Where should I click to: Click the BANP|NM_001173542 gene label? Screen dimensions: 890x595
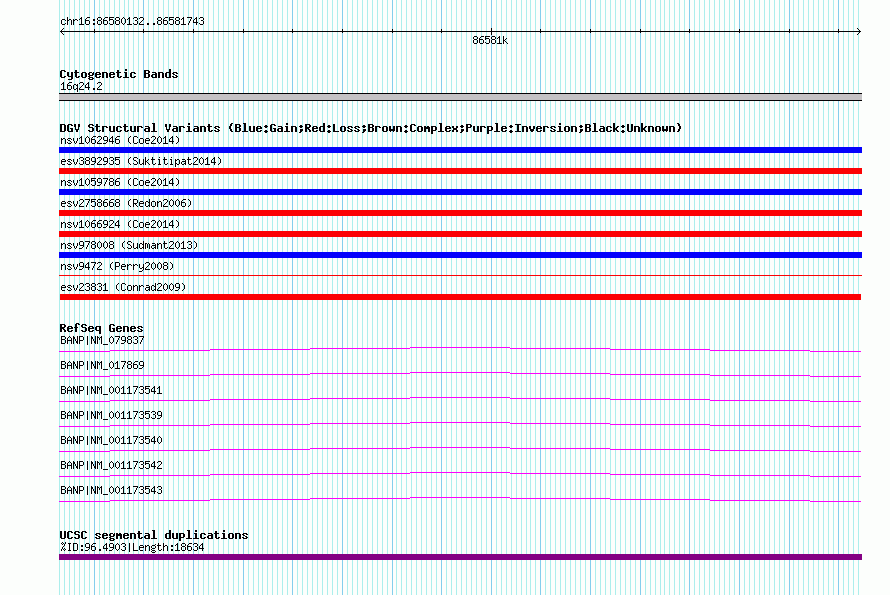(x=111, y=465)
